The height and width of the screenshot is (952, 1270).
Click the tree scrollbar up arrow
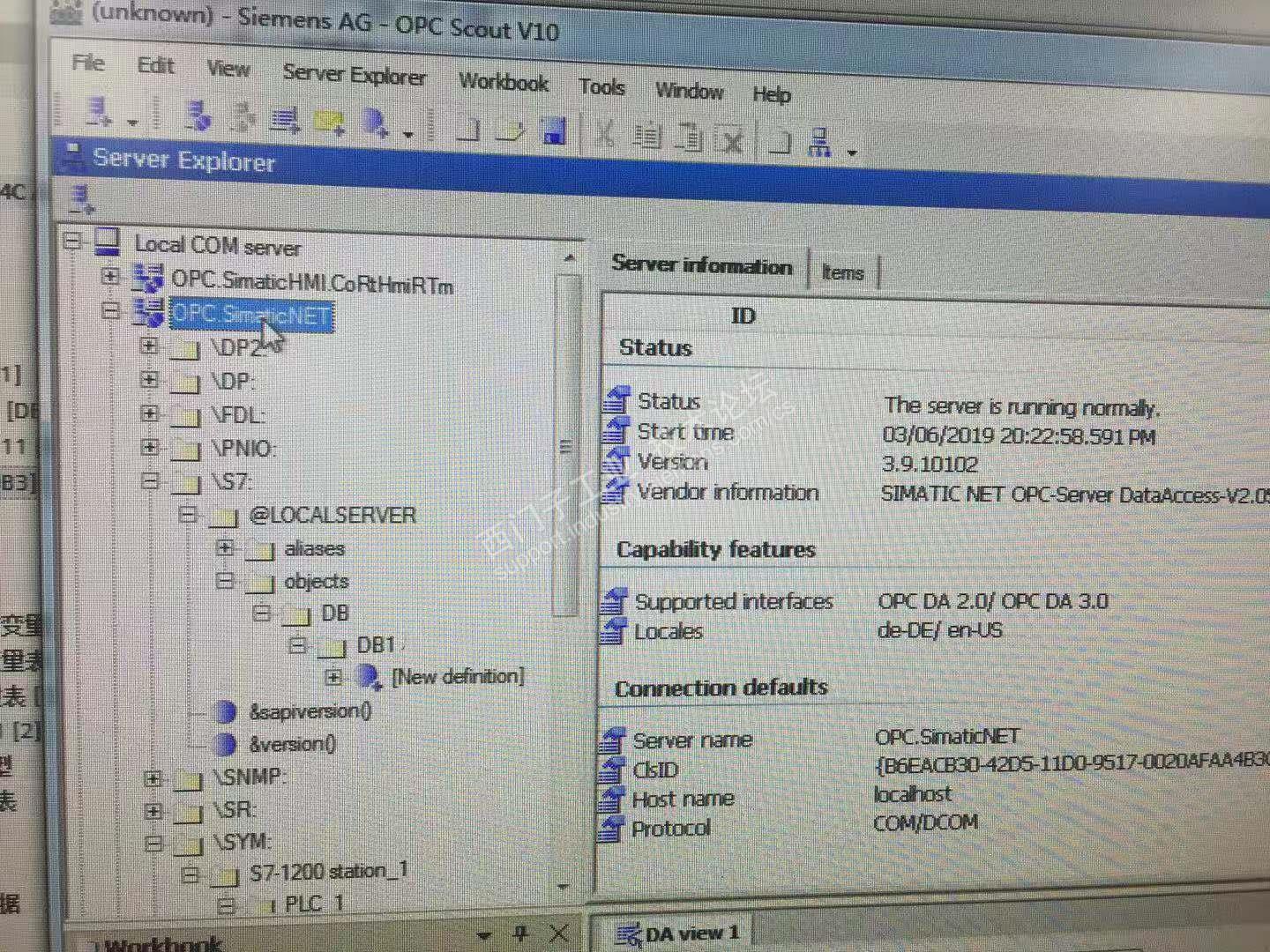(569, 257)
